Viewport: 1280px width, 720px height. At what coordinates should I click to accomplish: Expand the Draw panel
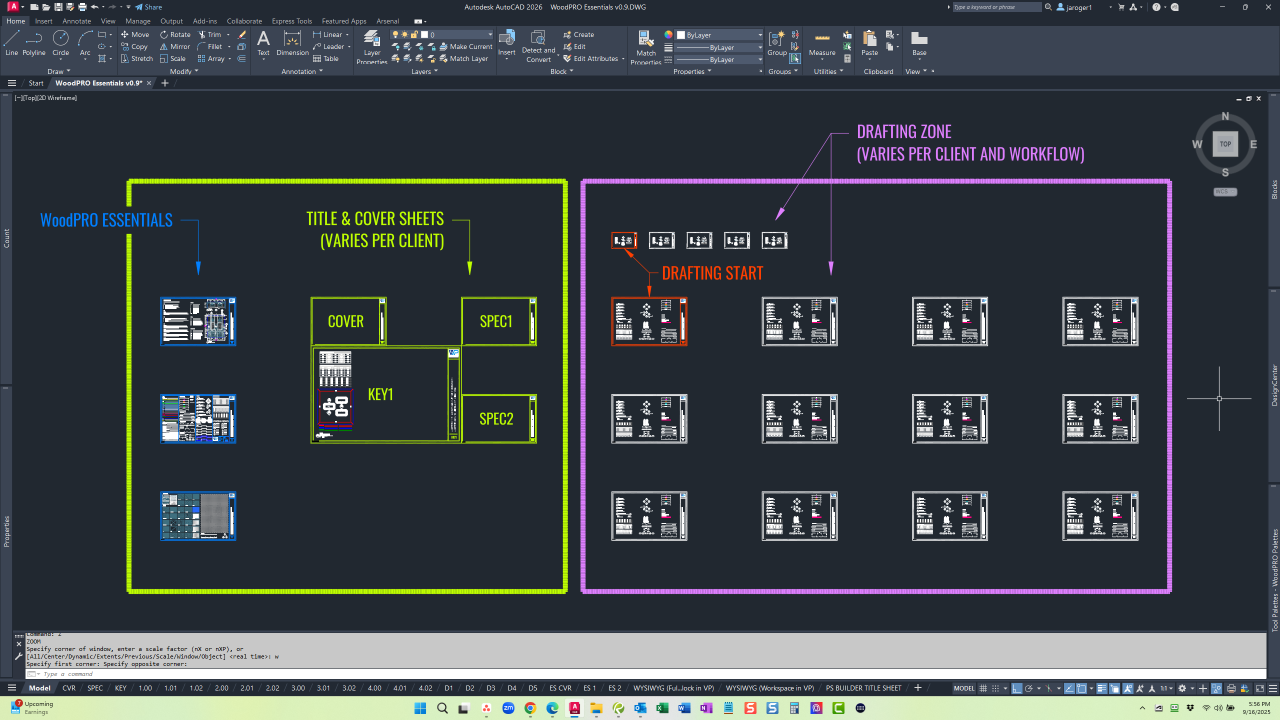coord(58,71)
